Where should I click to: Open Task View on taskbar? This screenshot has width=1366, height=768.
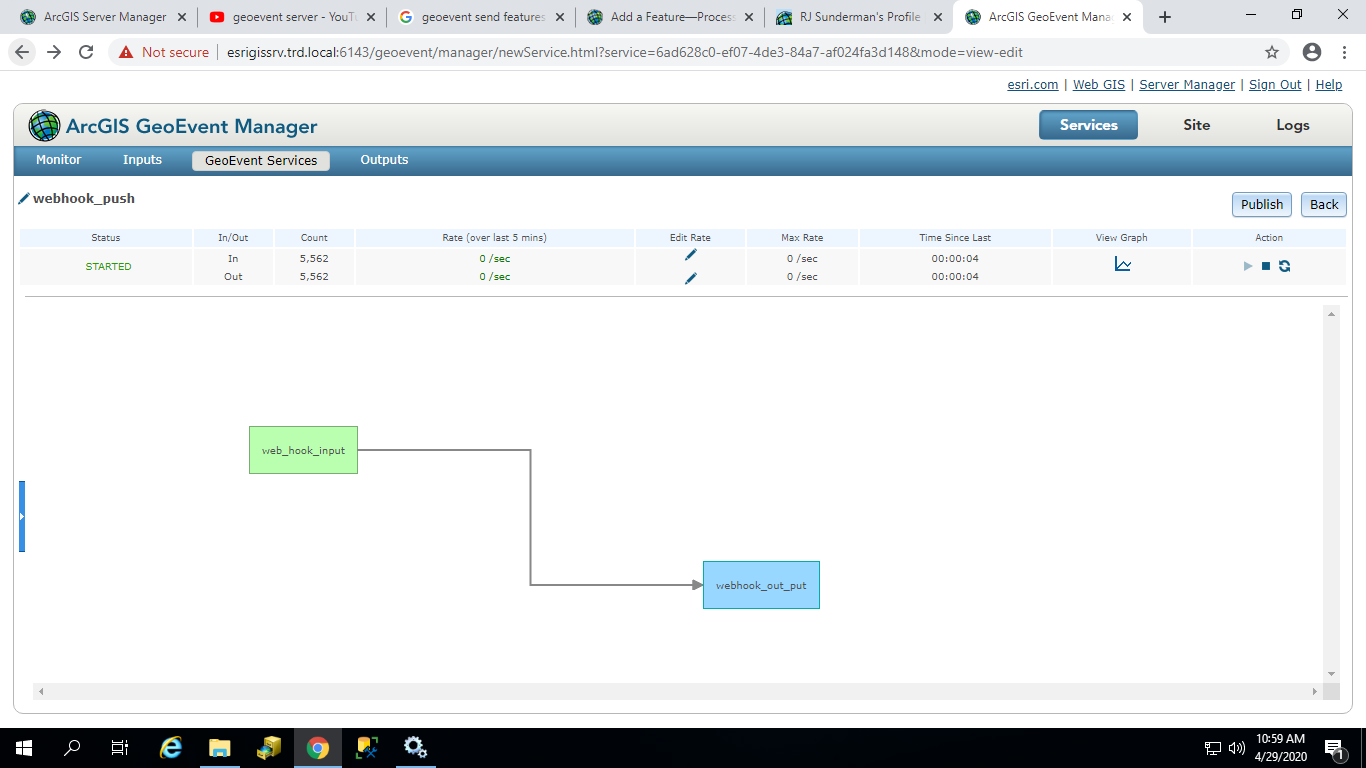[x=120, y=748]
